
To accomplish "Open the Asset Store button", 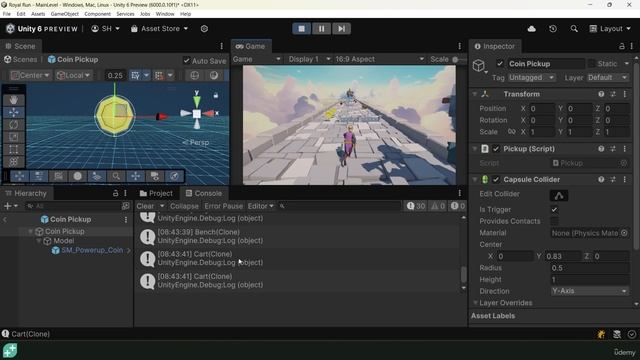I will click(160, 29).
